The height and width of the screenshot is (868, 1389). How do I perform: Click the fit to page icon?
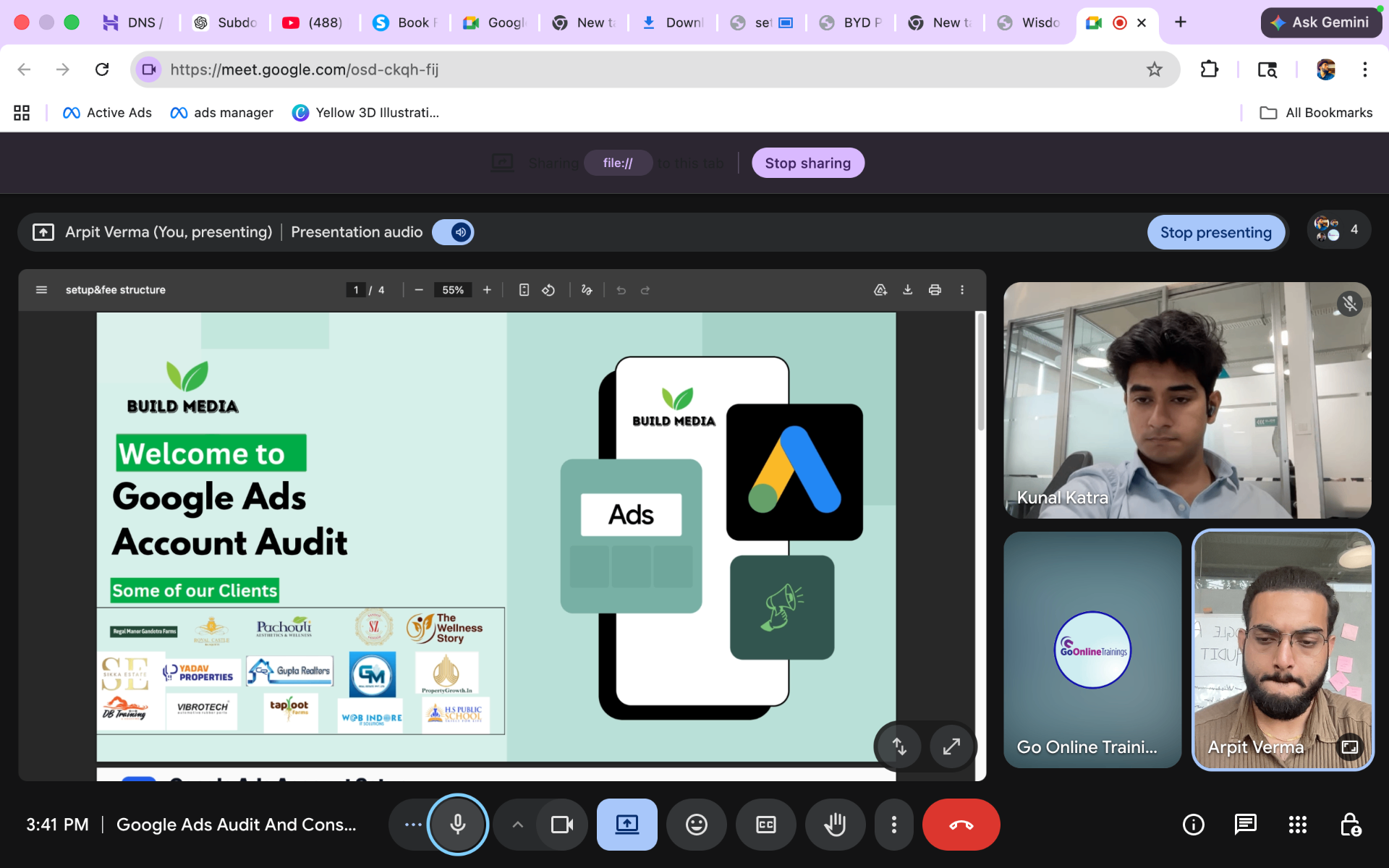(x=524, y=290)
